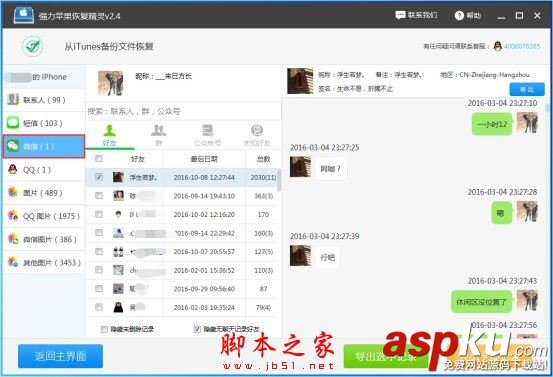Click the 嗯 message bubble
553x377 pixels.
pos(501,213)
